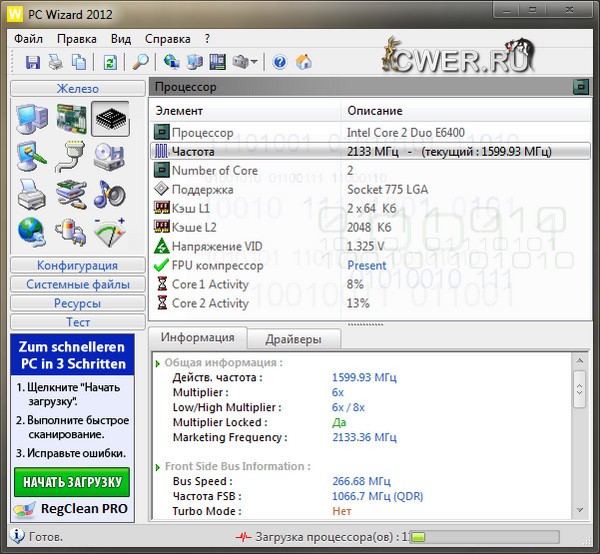Click the Refresh toolbar icon
The width and height of the screenshot is (600, 554).
(109, 62)
